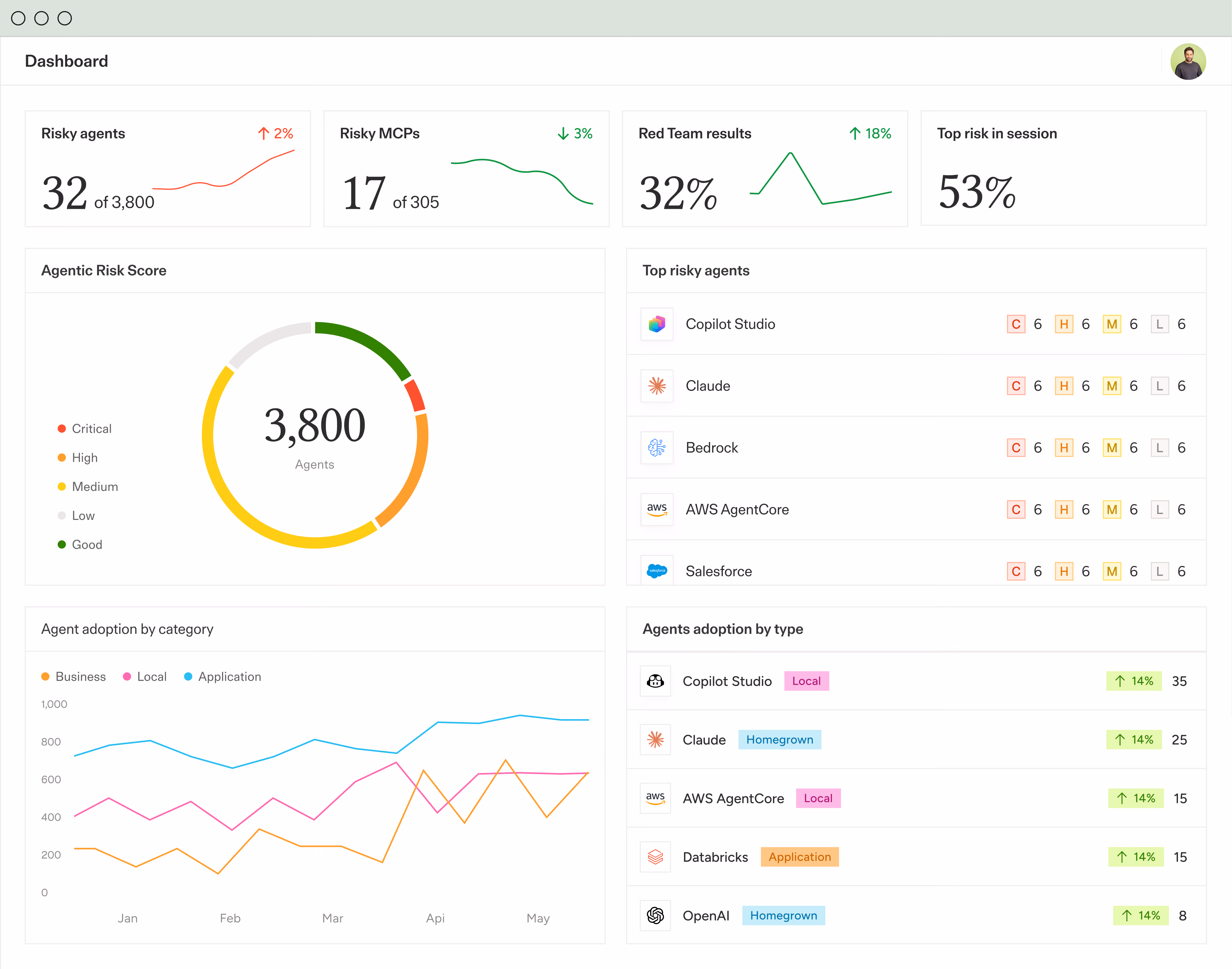Click the Critical C badge in the Copilot Studio row
The image size is (1232, 969).
coord(1016,324)
